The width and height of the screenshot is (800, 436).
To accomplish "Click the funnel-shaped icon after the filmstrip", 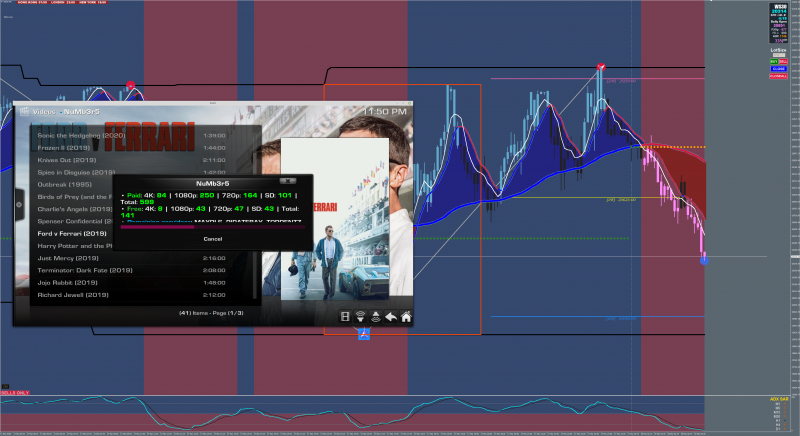I will (x=360, y=317).
